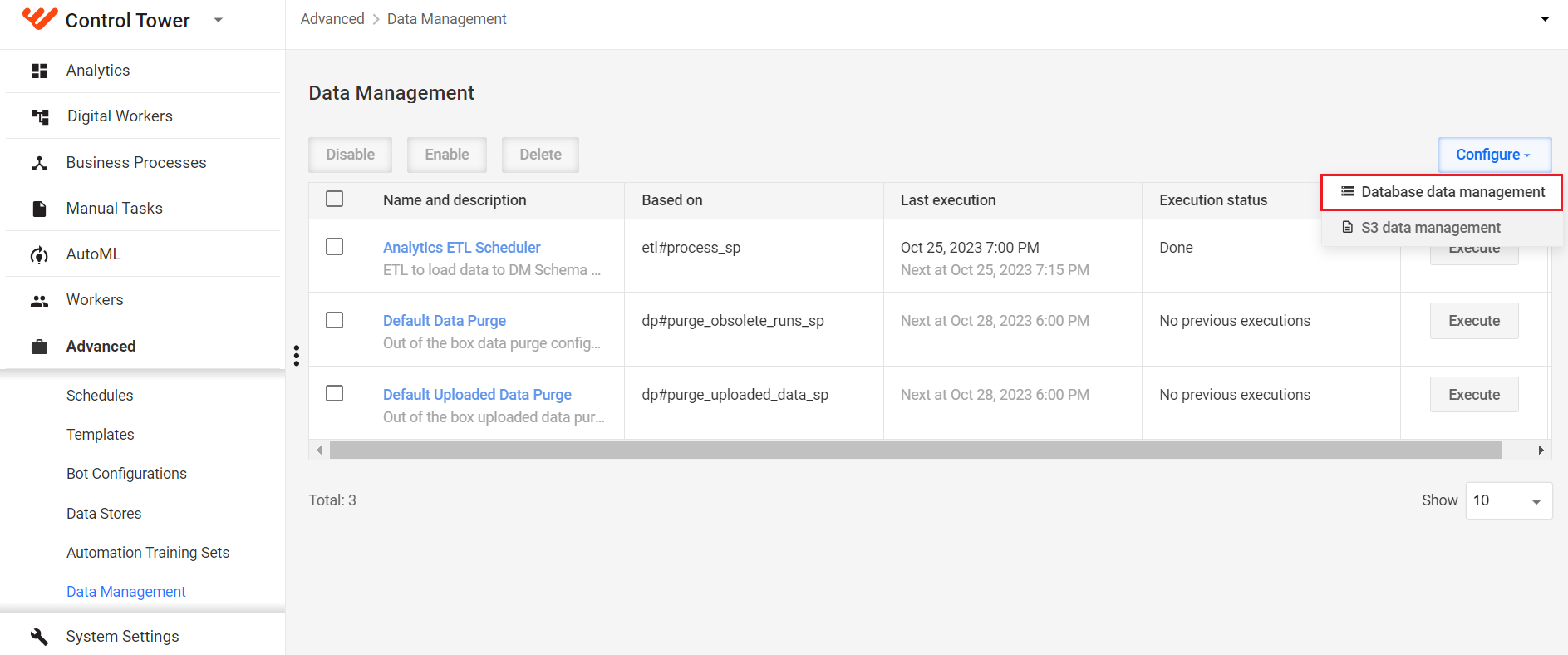The image size is (1568, 655).
Task: Choose S3 data management option
Action: pos(1442,228)
